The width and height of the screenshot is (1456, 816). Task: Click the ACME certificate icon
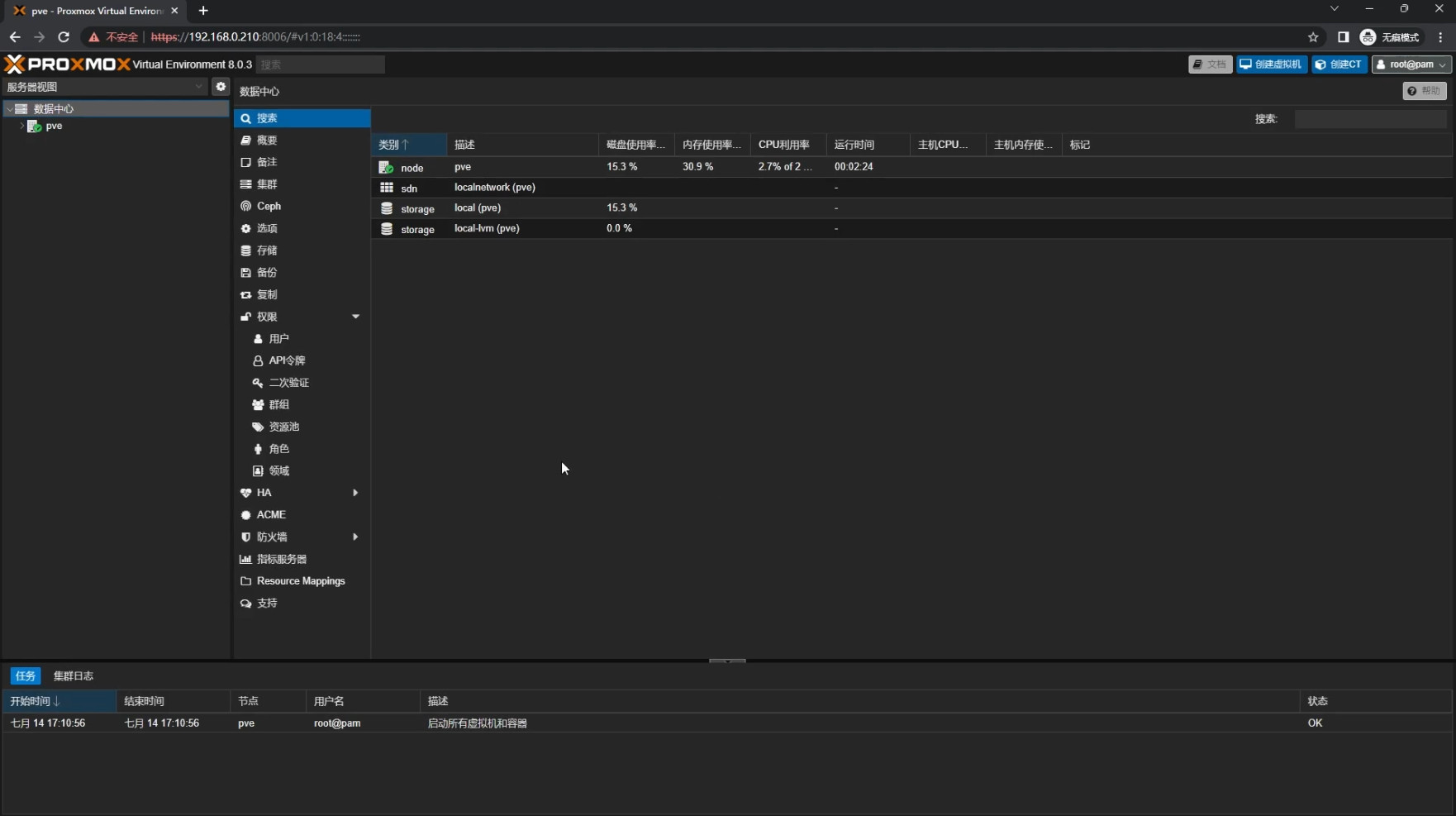pyautogui.click(x=245, y=515)
